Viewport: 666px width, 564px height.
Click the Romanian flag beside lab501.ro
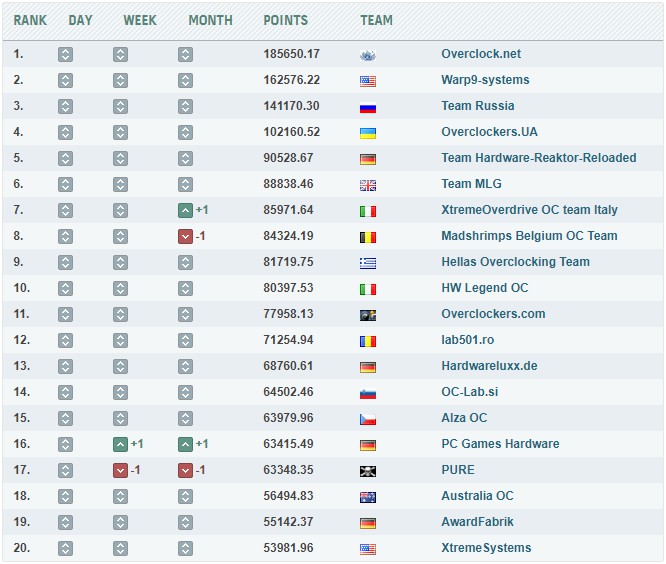(367, 340)
